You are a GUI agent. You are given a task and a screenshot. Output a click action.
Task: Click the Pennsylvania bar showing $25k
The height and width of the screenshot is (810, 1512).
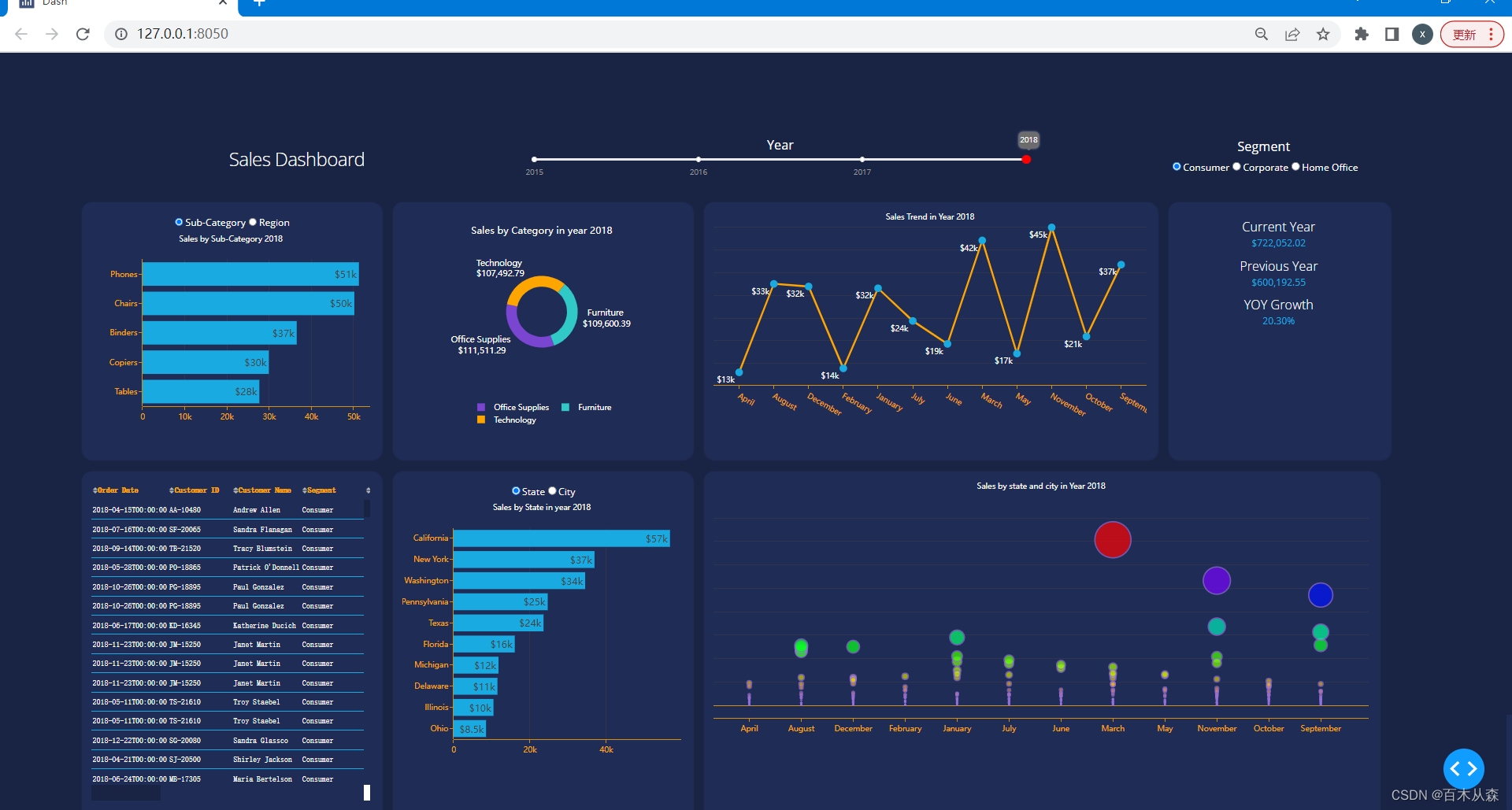(x=500, y=601)
